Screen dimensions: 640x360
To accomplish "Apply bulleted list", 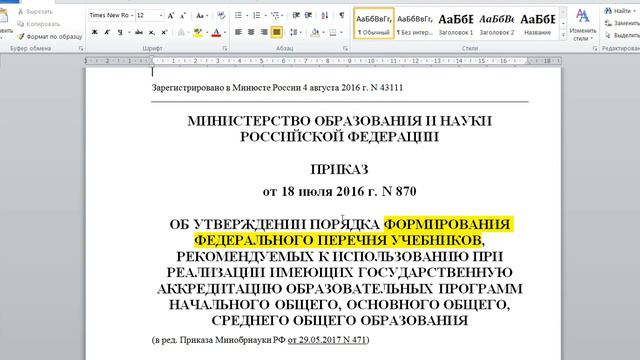I will 238,16.
